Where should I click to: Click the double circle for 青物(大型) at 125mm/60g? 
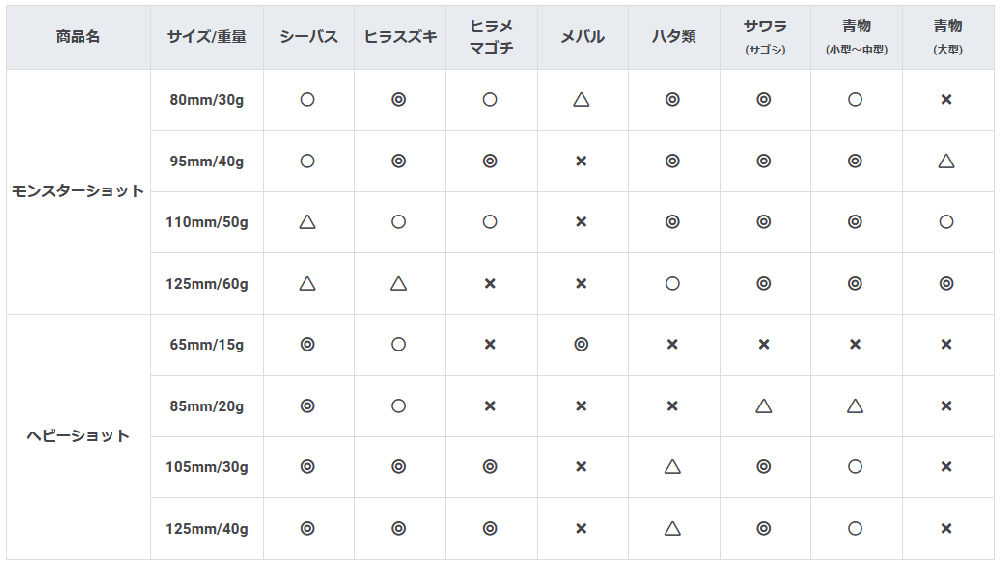(x=946, y=283)
